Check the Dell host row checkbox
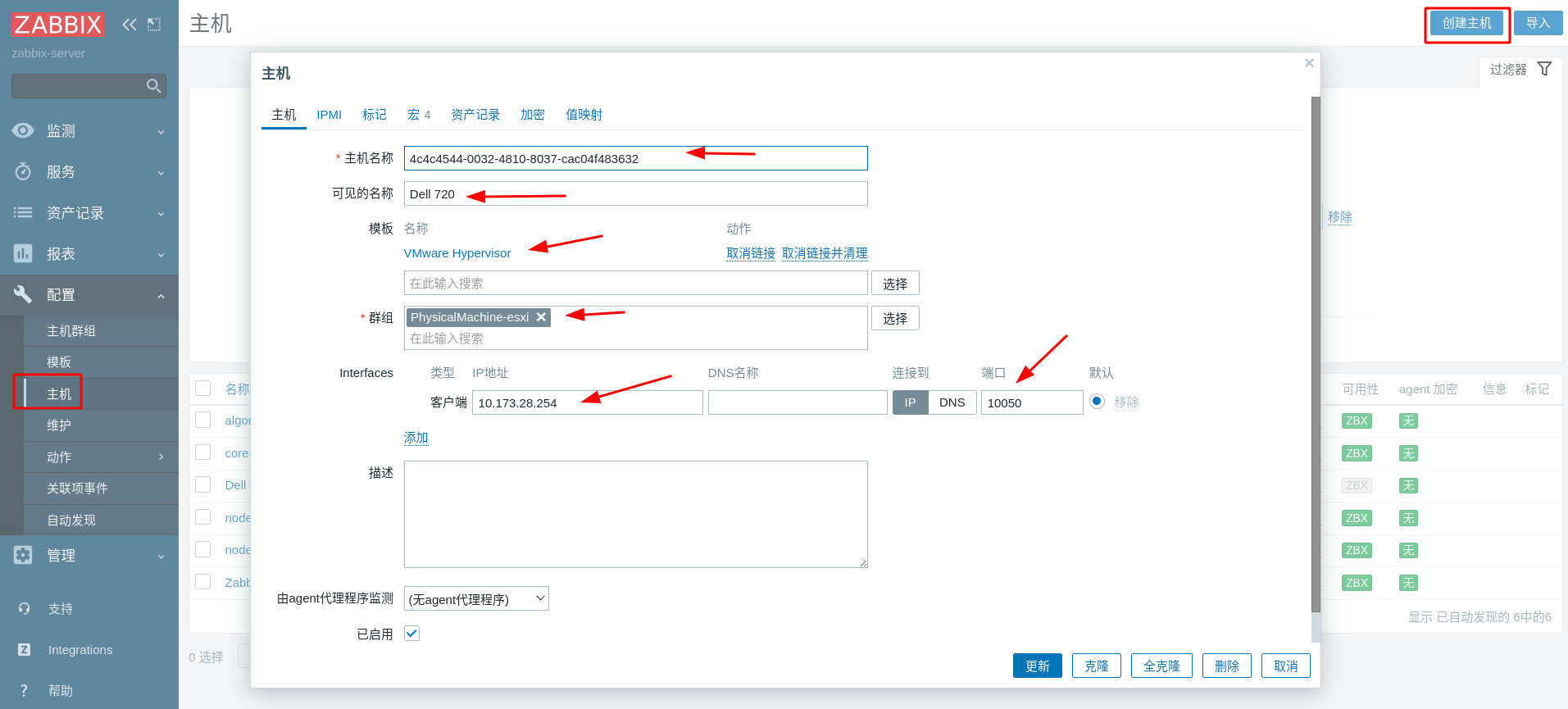 click(203, 484)
